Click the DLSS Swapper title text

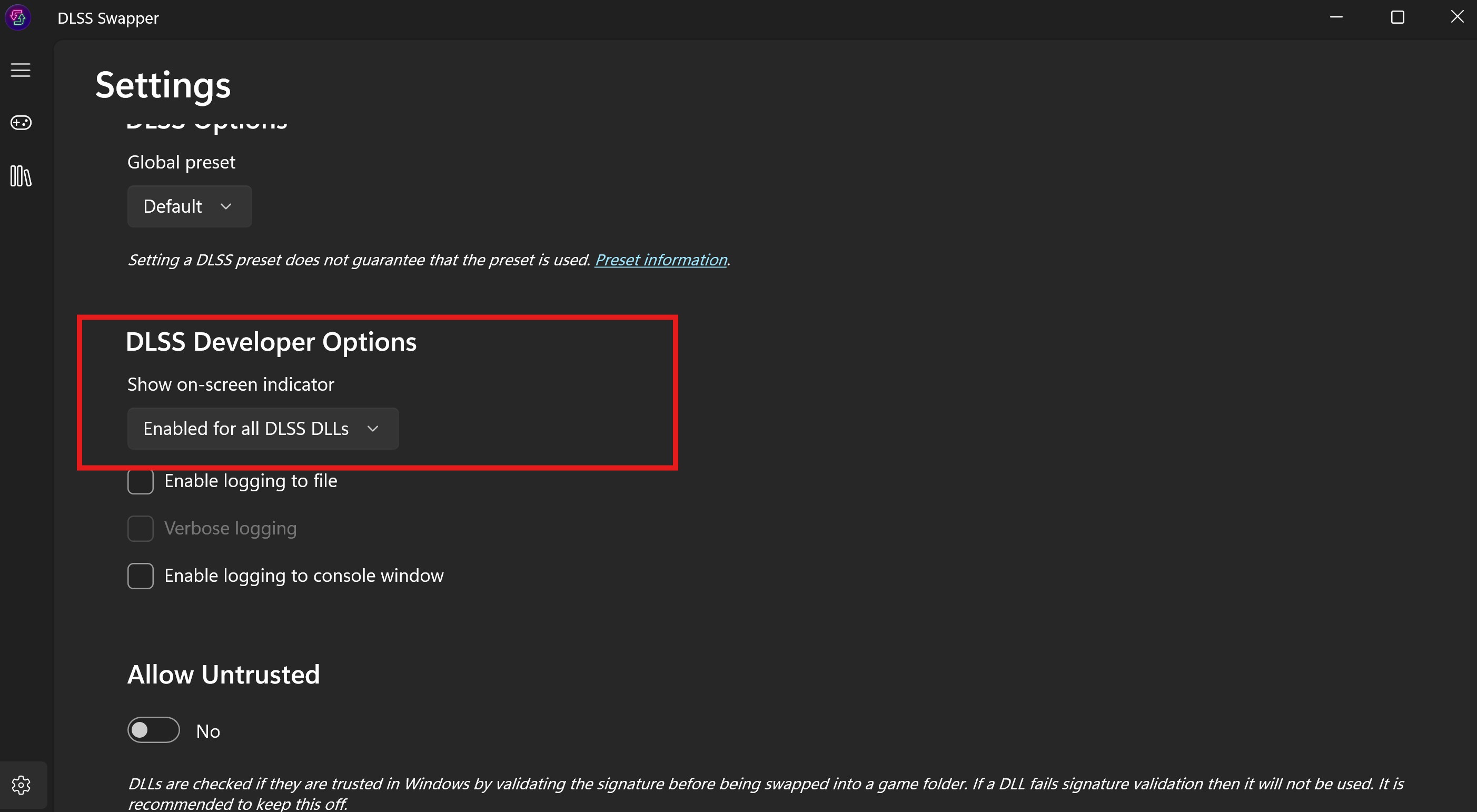coord(108,18)
